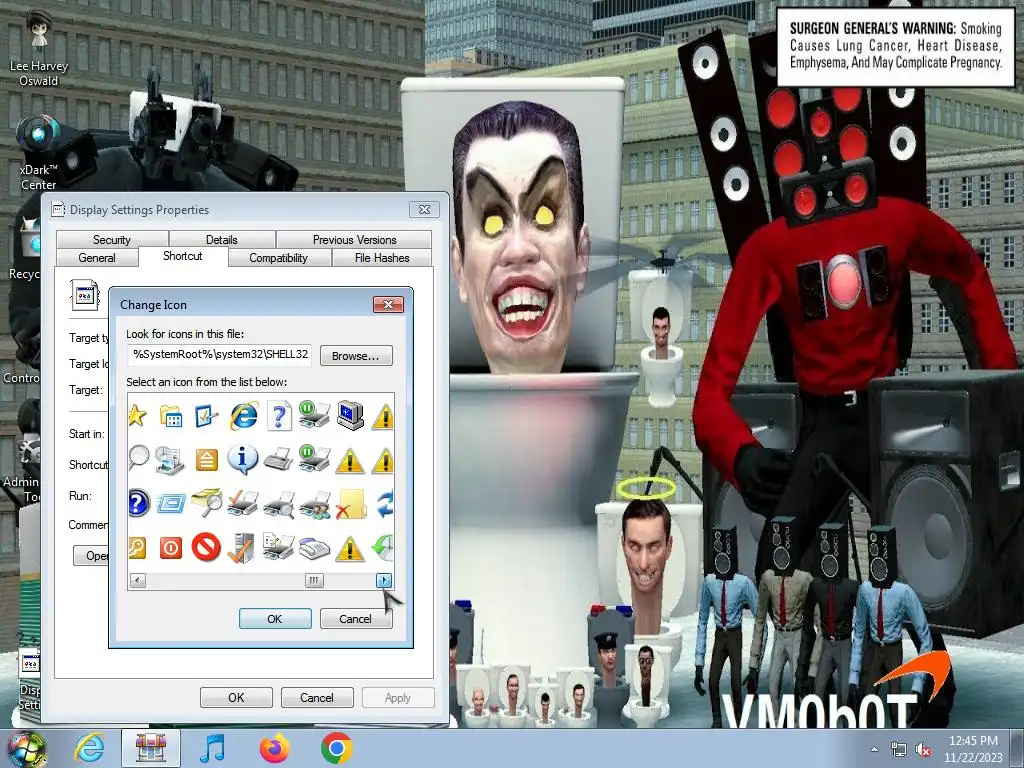Screen dimensions: 1024x768
Task: Choose the fax machine icon
Action: pyautogui.click(x=315, y=548)
